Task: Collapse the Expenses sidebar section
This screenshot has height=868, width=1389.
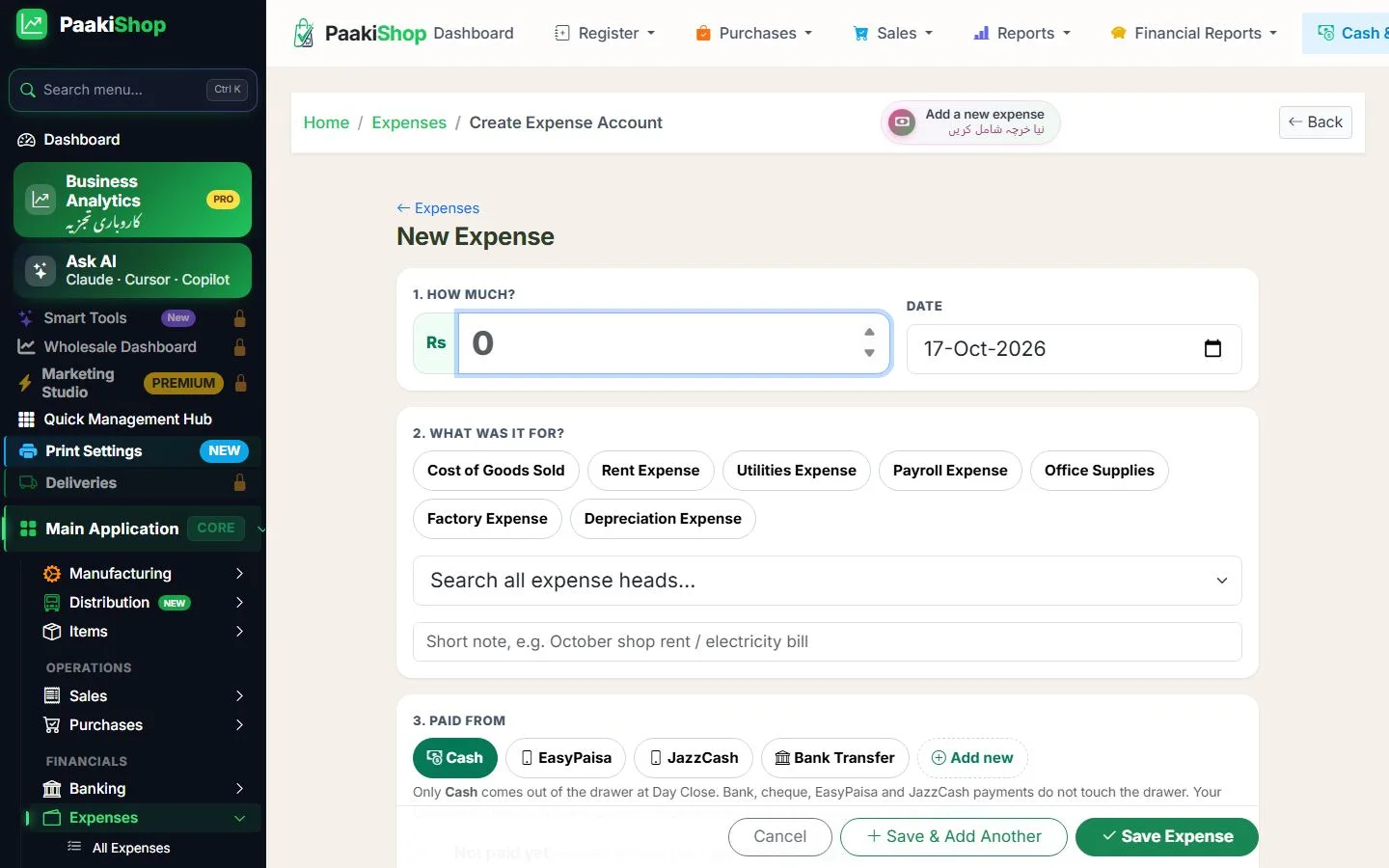Action: pos(239,819)
